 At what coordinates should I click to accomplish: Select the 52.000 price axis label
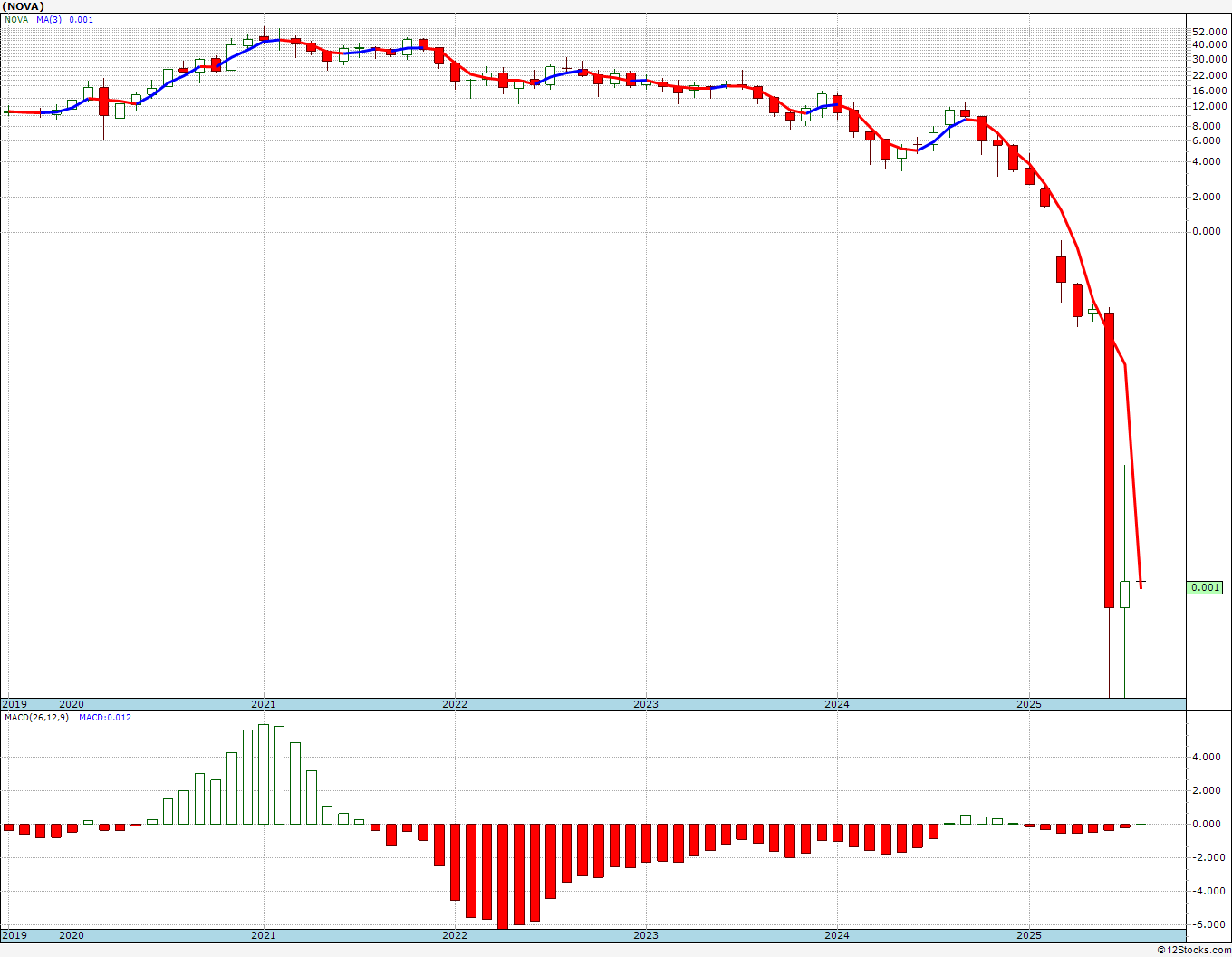click(x=1209, y=32)
